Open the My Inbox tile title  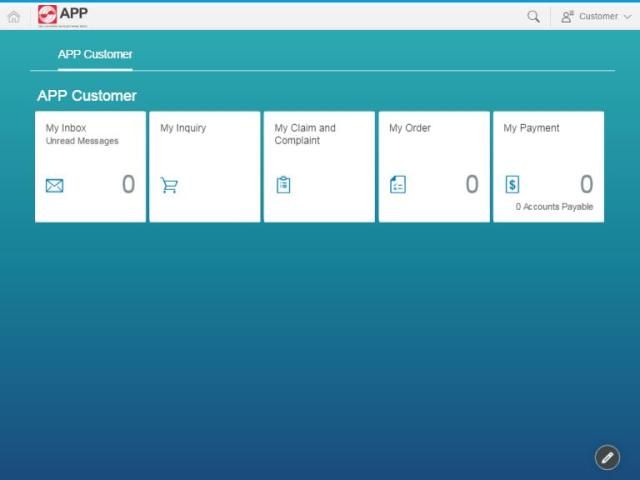click(66, 128)
